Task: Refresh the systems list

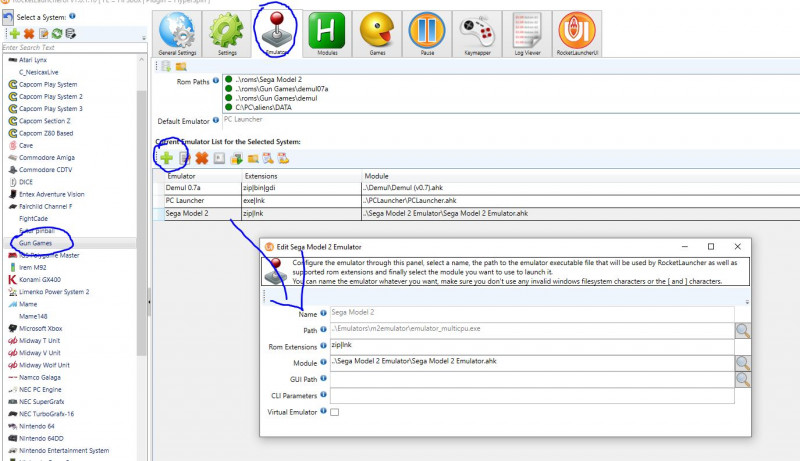Action: tap(57, 34)
